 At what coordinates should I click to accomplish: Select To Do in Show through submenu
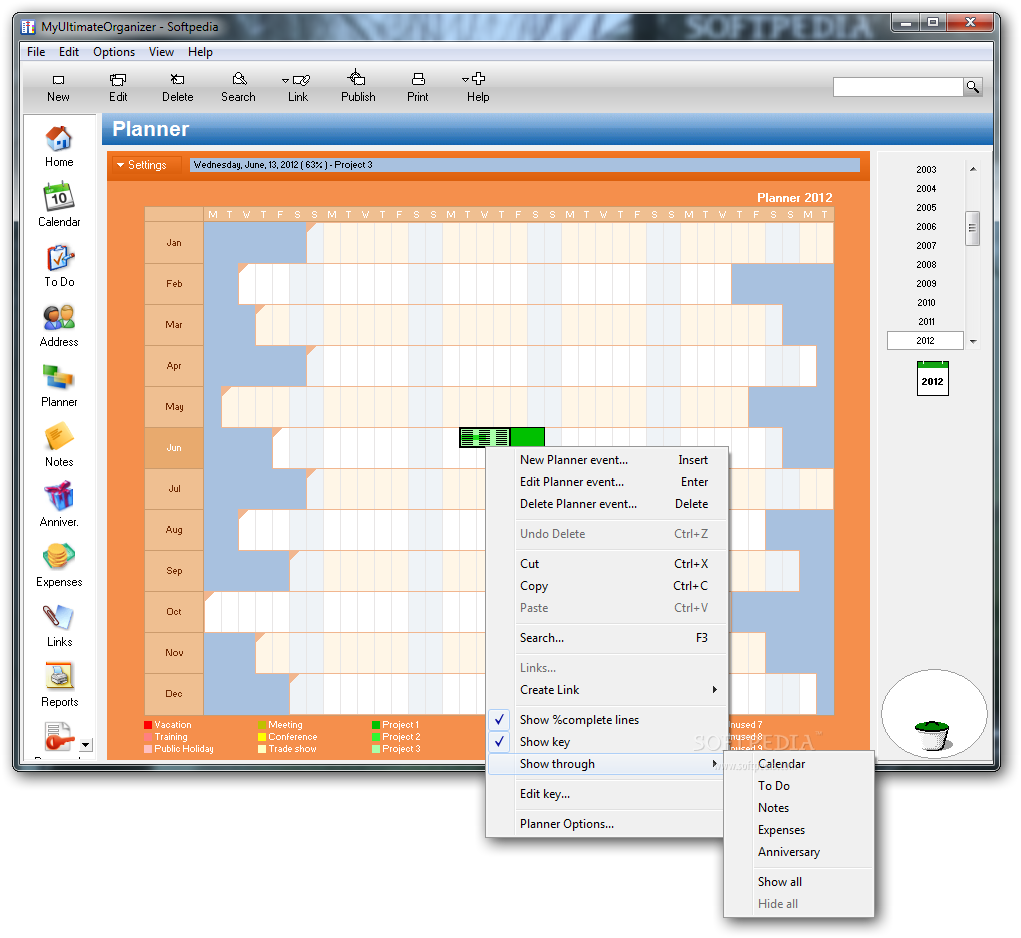pyautogui.click(x=799, y=786)
